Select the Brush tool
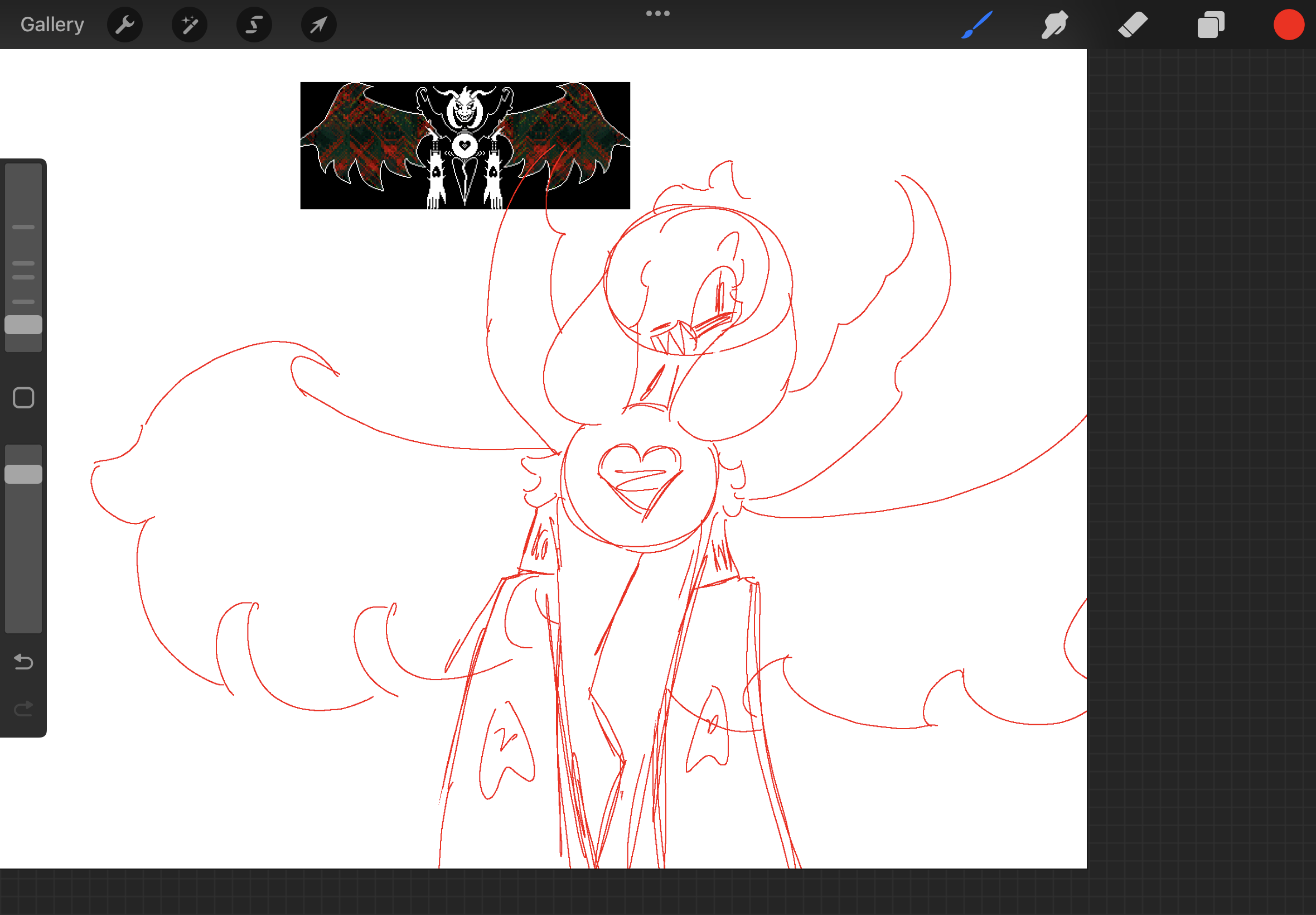Image resolution: width=1316 pixels, height=915 pixels. [x=976, y=25]
